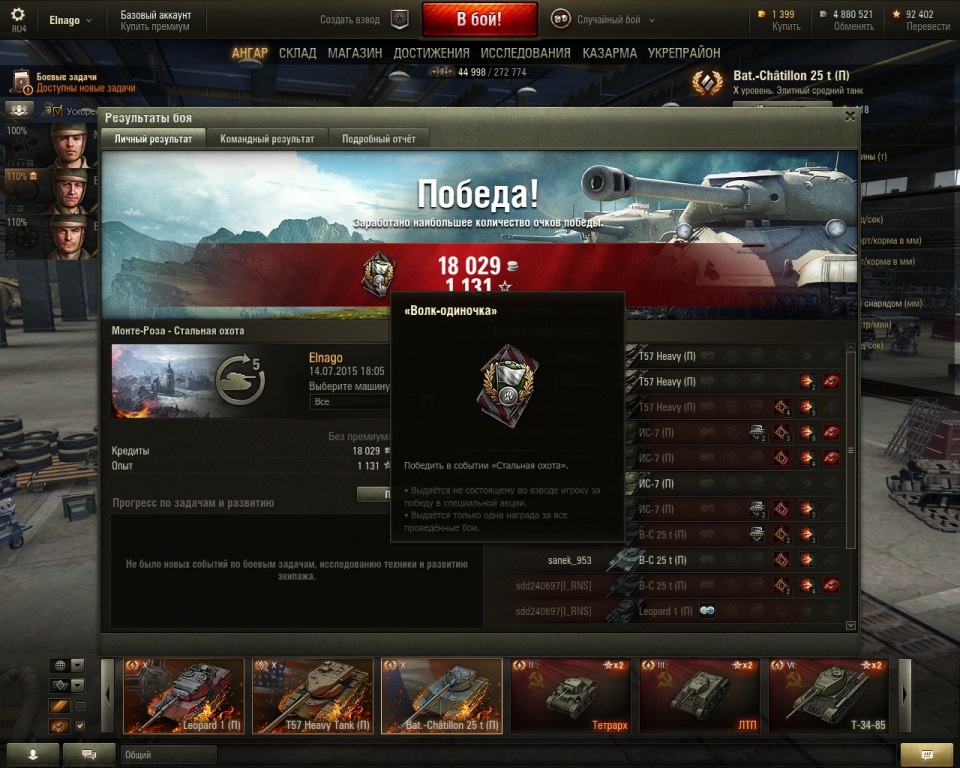Uncheck the favorite tanks filter checkbox

click(80, 726)
